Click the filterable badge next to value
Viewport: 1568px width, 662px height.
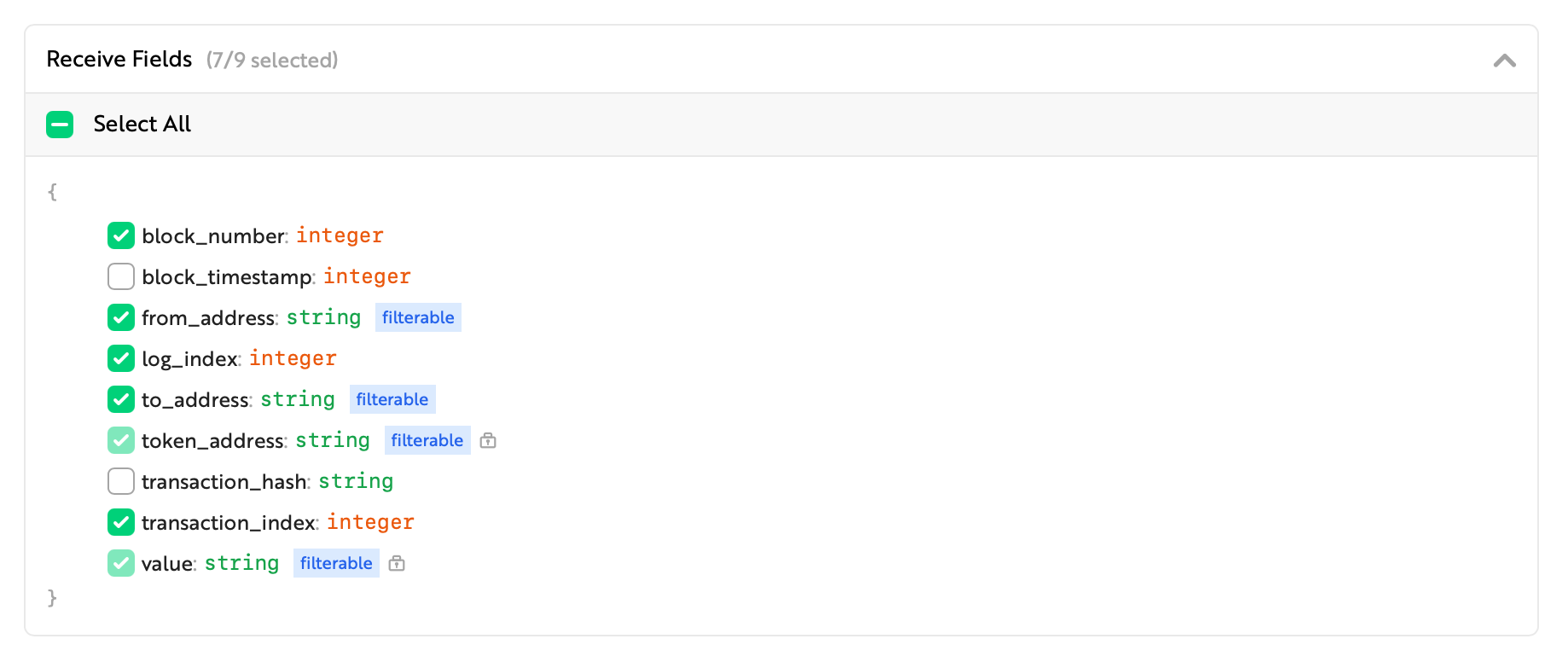336,563
